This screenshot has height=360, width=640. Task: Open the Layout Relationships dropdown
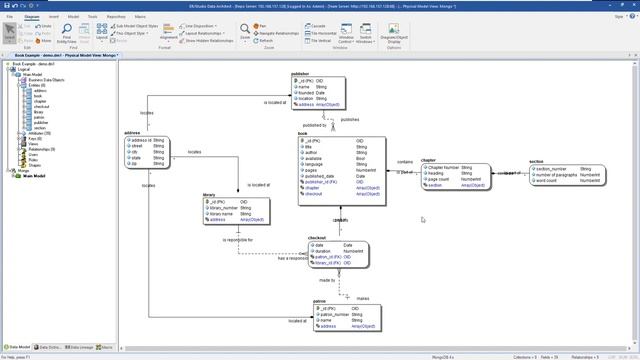click(202, 33)
